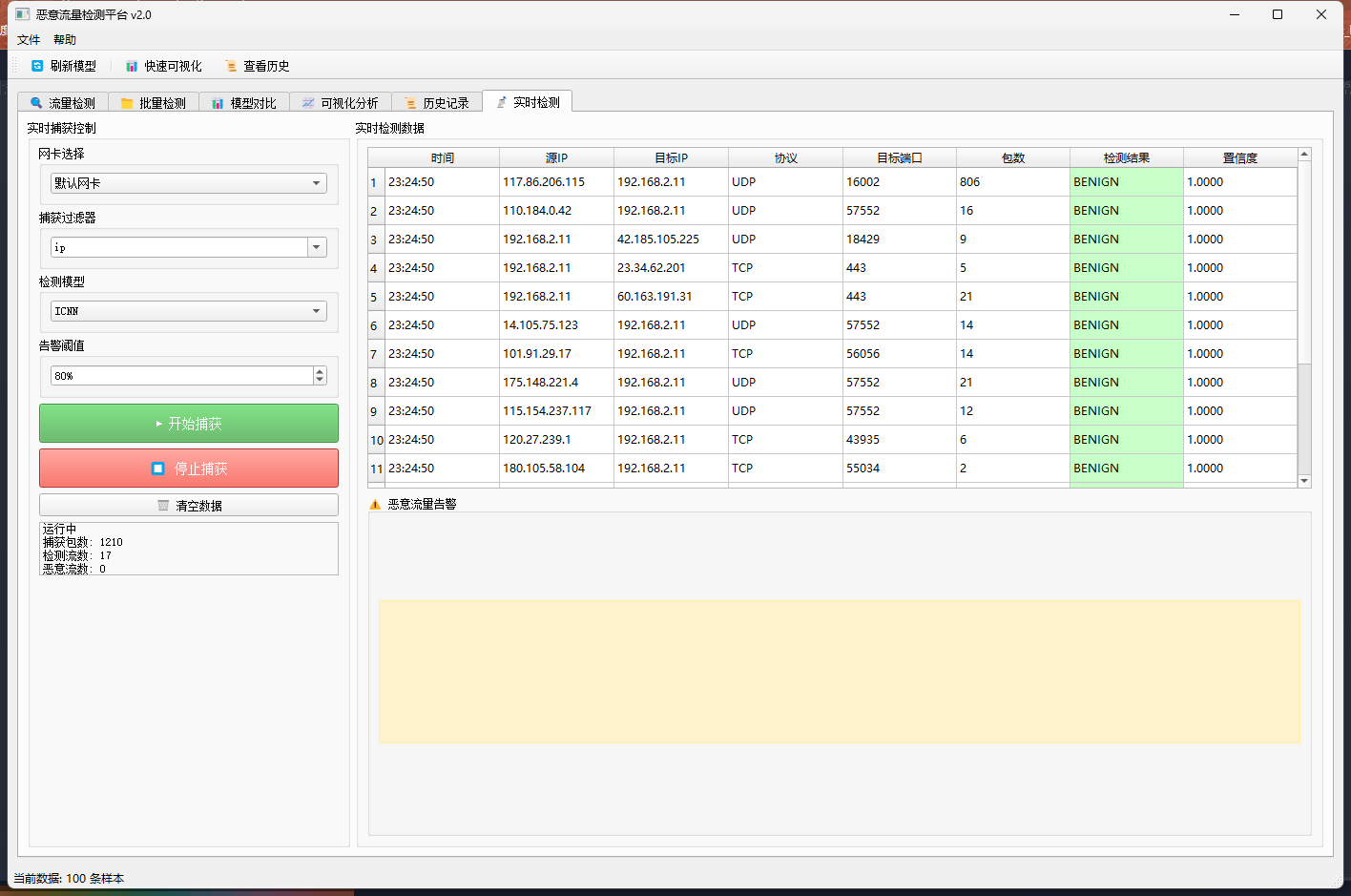Go to the 可视化分析 tab
This screenshot has width=1351, height=896.
click(341, 103)
